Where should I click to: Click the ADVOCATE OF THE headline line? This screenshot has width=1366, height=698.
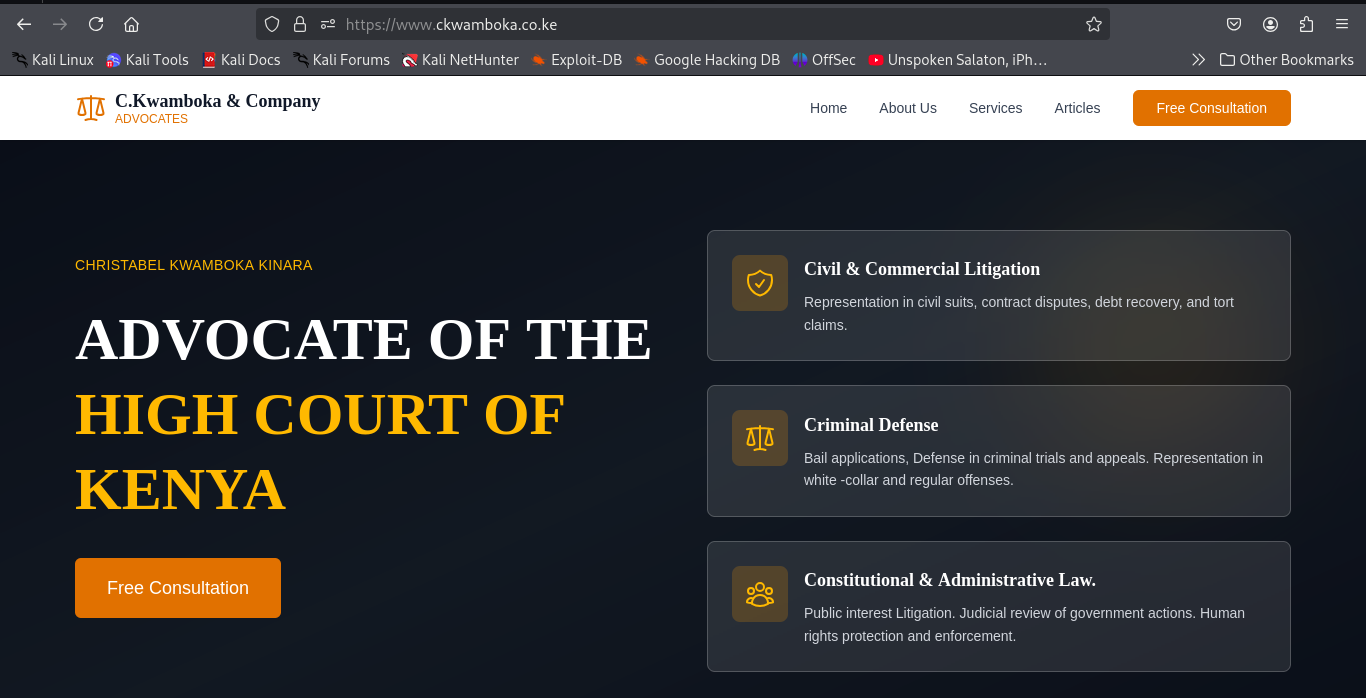(x=364, y=339)
